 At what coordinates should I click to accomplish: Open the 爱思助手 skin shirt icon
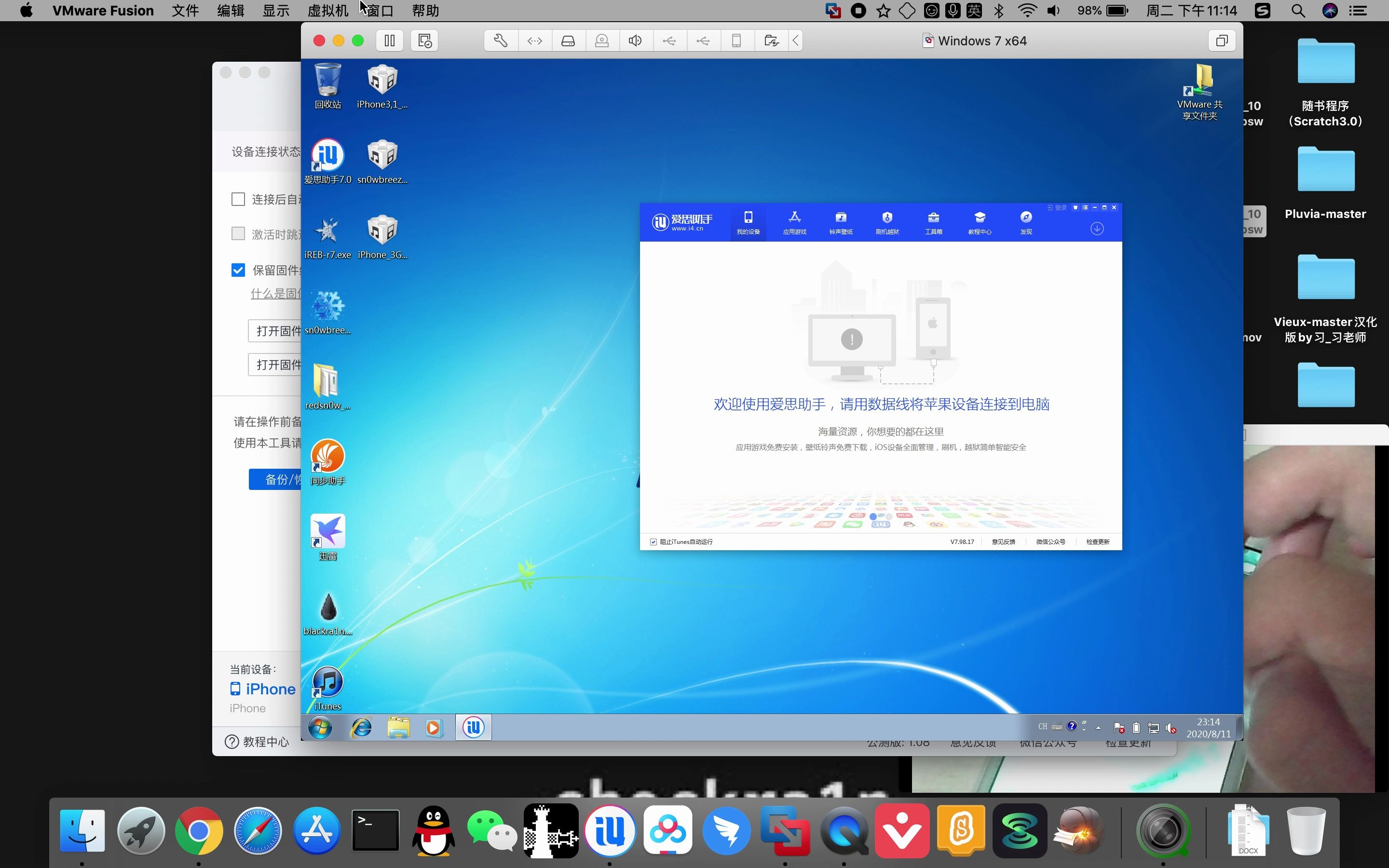[1075, 208]
